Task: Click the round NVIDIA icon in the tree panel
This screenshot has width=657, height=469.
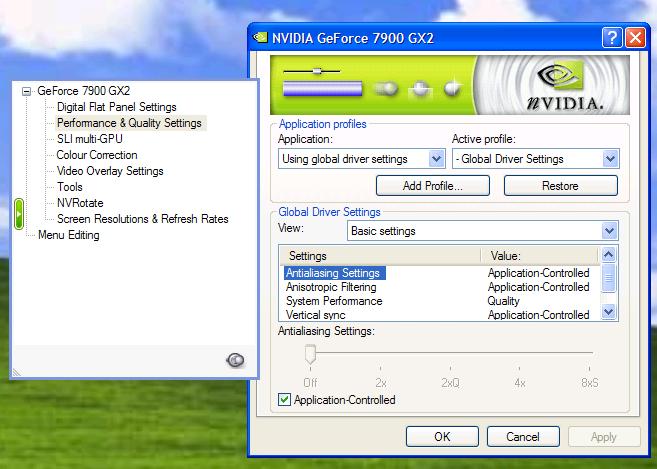Action: (235, 360)
